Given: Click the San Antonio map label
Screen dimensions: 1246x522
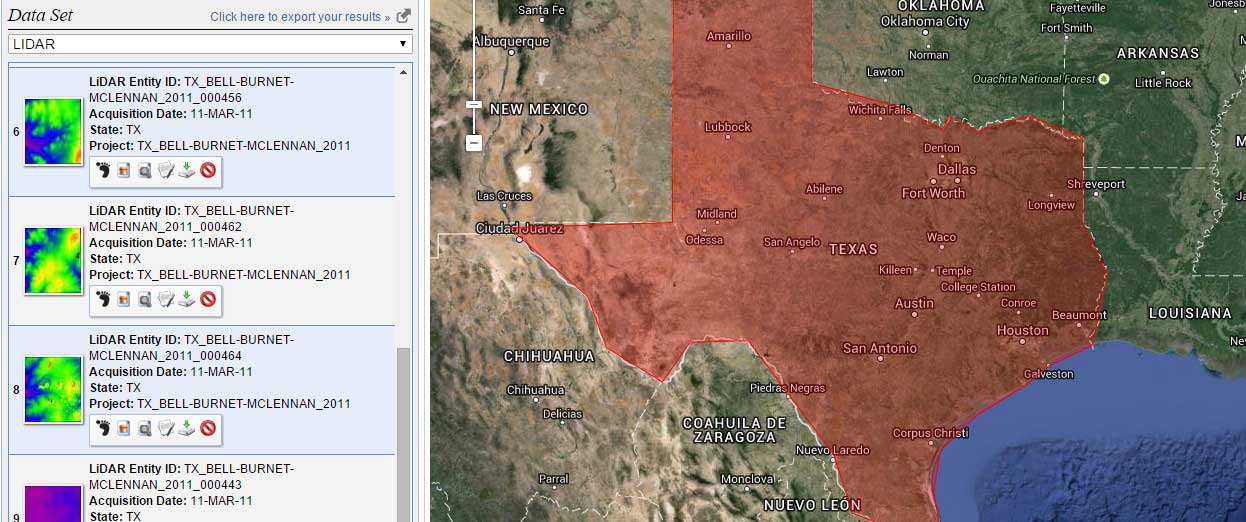Looking at the screenshot, I should 880,348.
